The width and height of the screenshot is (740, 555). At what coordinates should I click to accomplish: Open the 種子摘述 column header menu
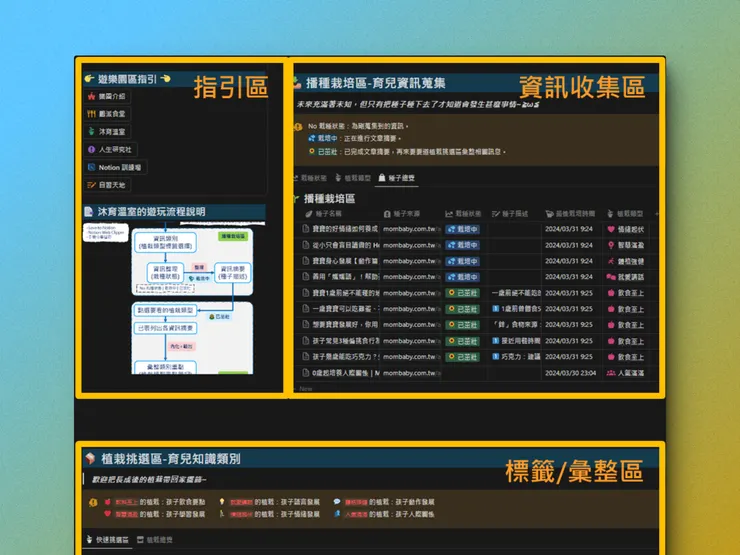click(510, 214)
